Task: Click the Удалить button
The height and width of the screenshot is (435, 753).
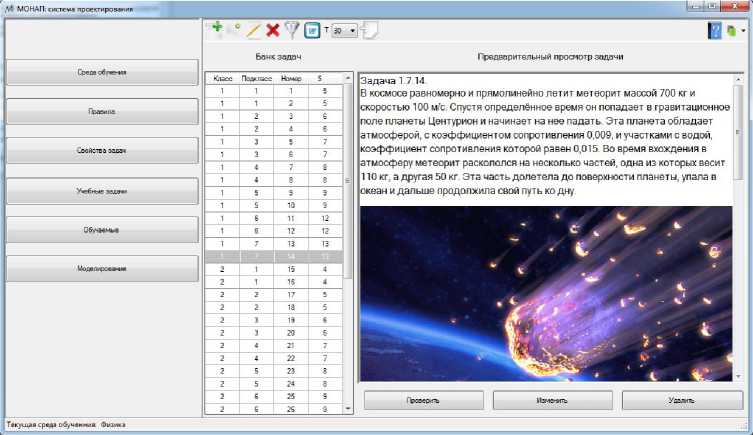Action: 682,400
